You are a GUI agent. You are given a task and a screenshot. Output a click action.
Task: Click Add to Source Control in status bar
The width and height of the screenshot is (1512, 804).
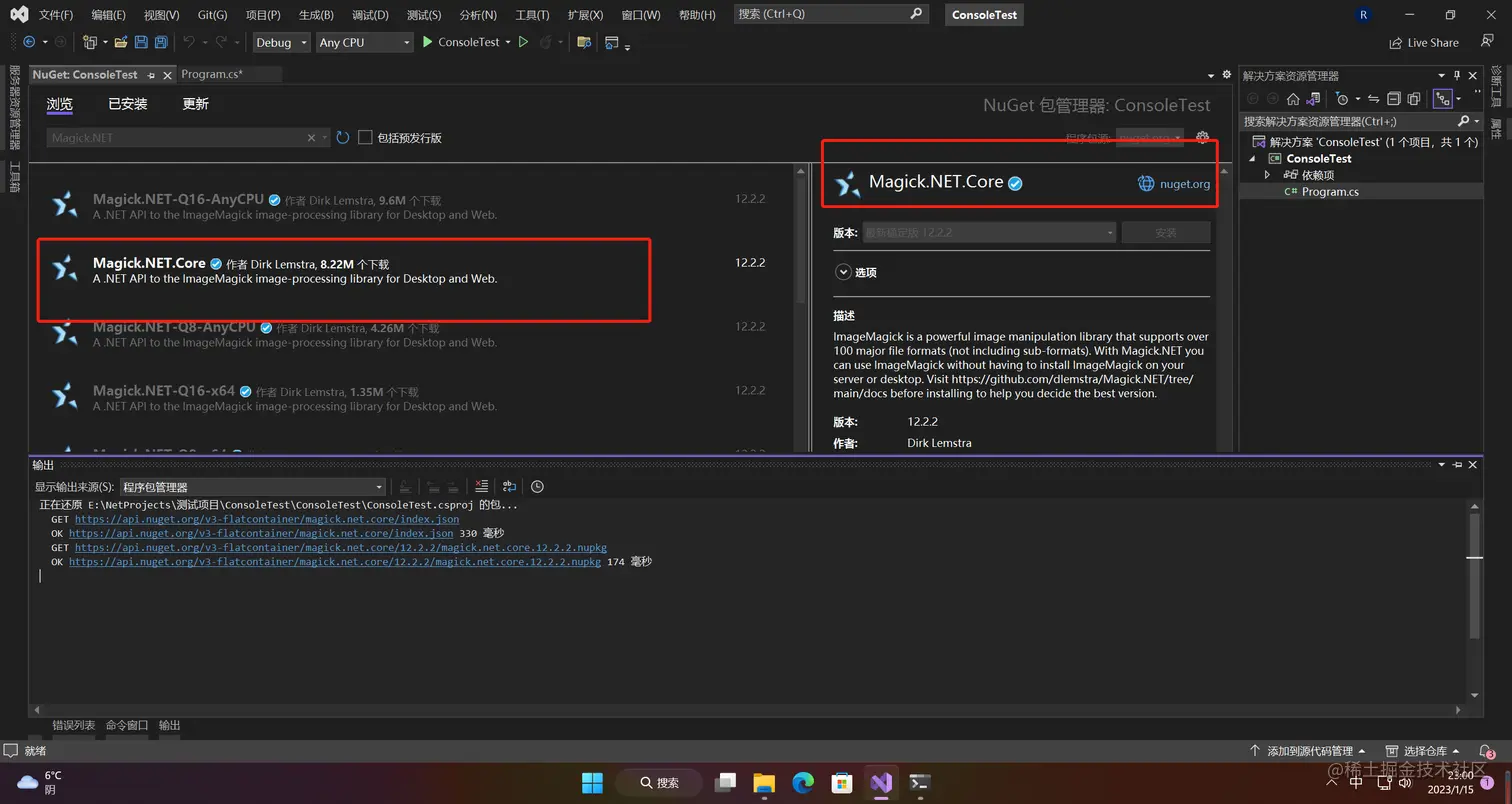[1308, 751]
